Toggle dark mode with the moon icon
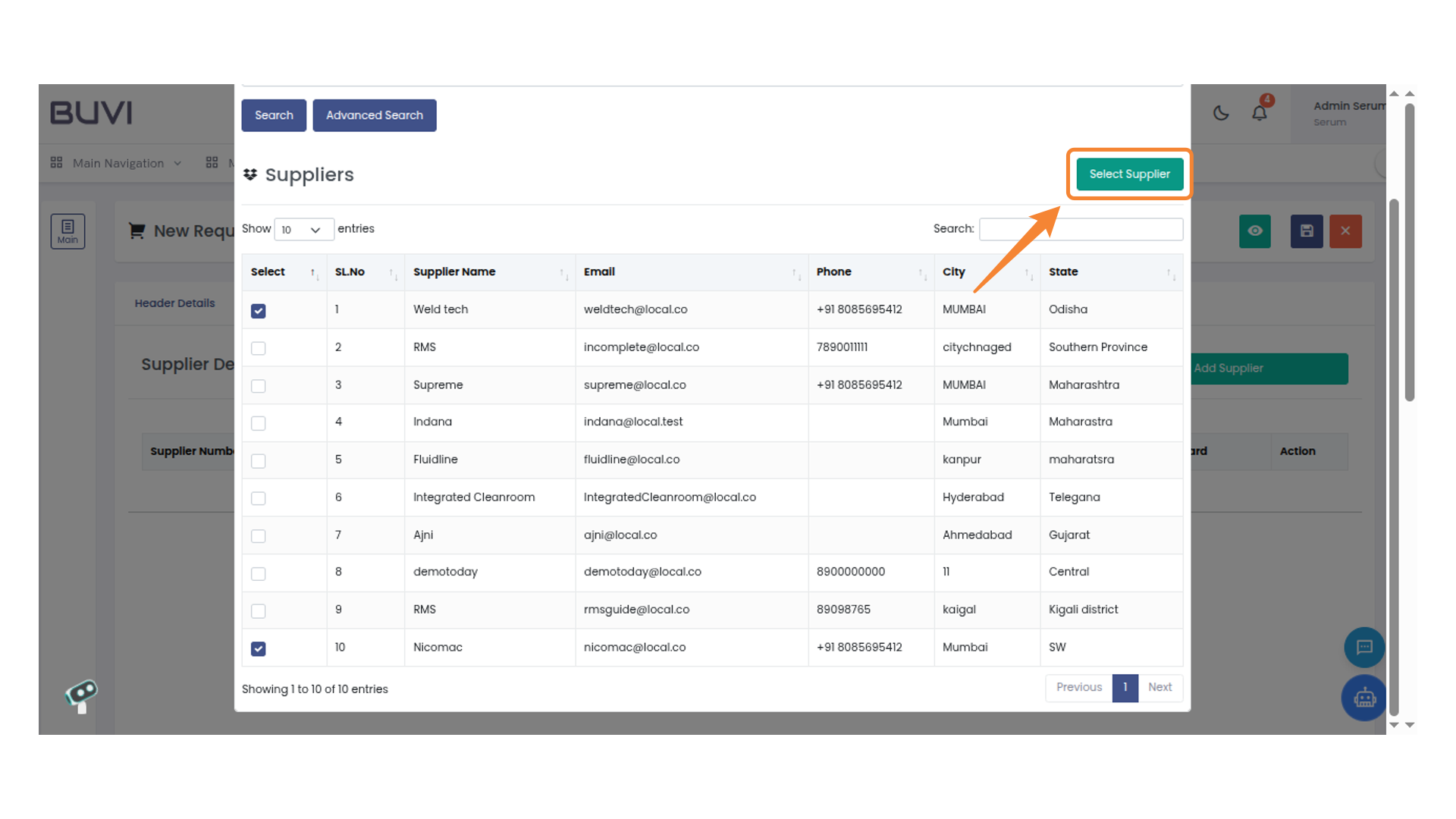The width and height of the screenshot is (1456, 819). point(1221,112)
